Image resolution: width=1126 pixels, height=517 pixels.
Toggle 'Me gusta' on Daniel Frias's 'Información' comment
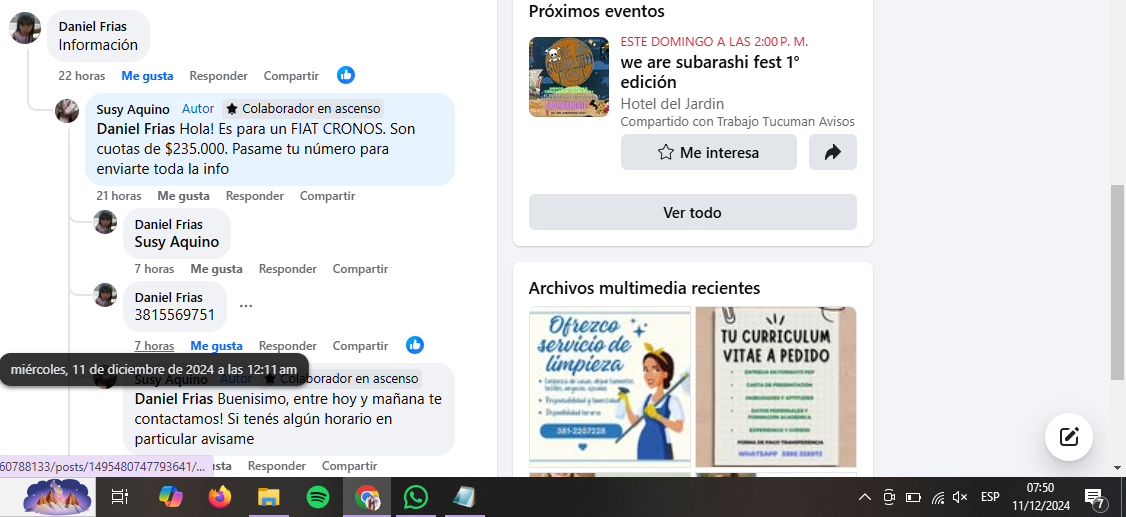click(147, 76)
